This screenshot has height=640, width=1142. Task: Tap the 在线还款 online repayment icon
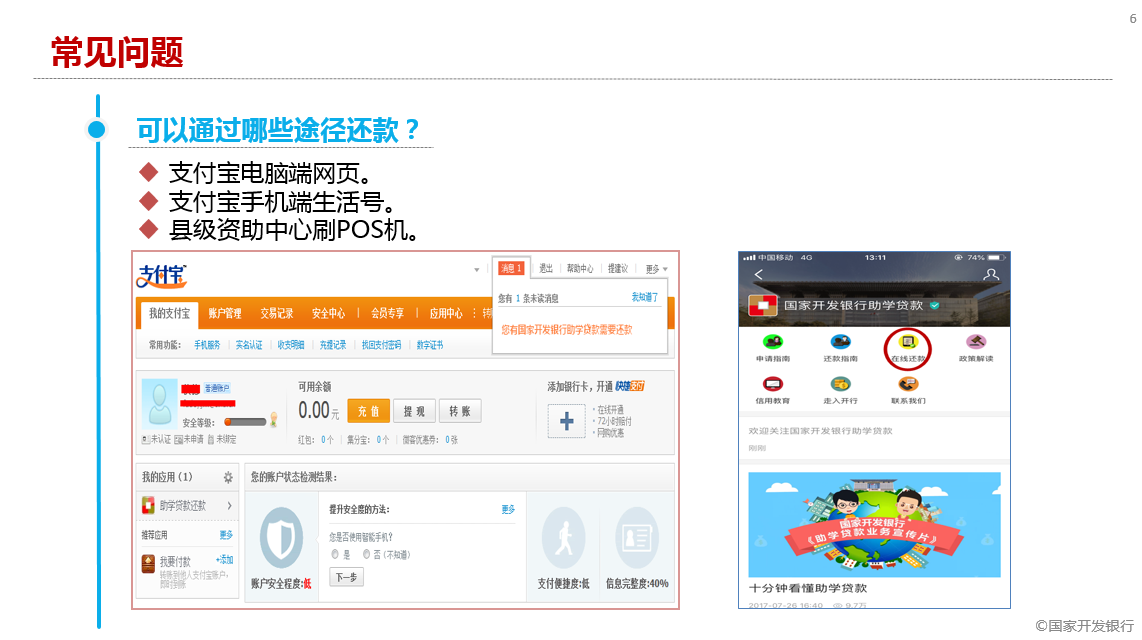click(908, 342)
